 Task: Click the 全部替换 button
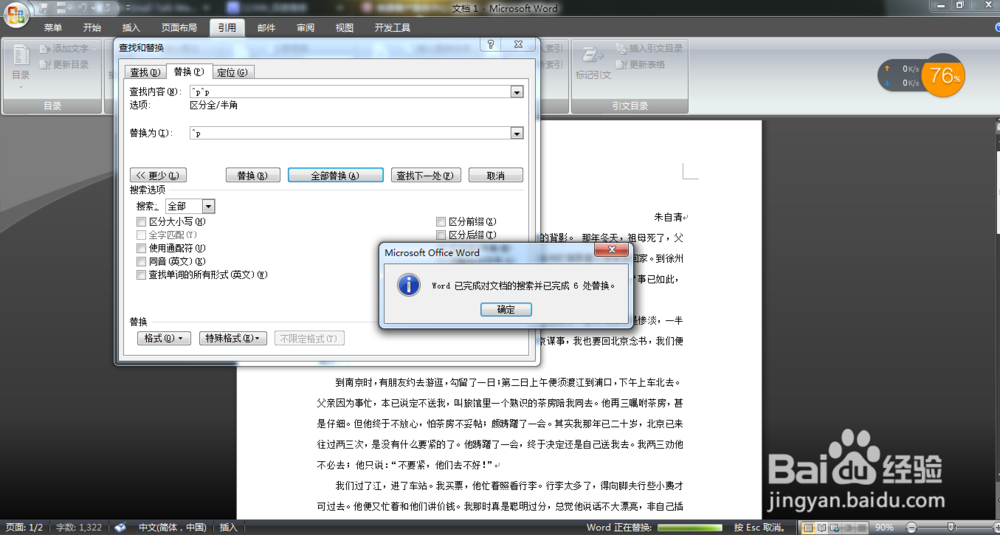click(335, 175)
